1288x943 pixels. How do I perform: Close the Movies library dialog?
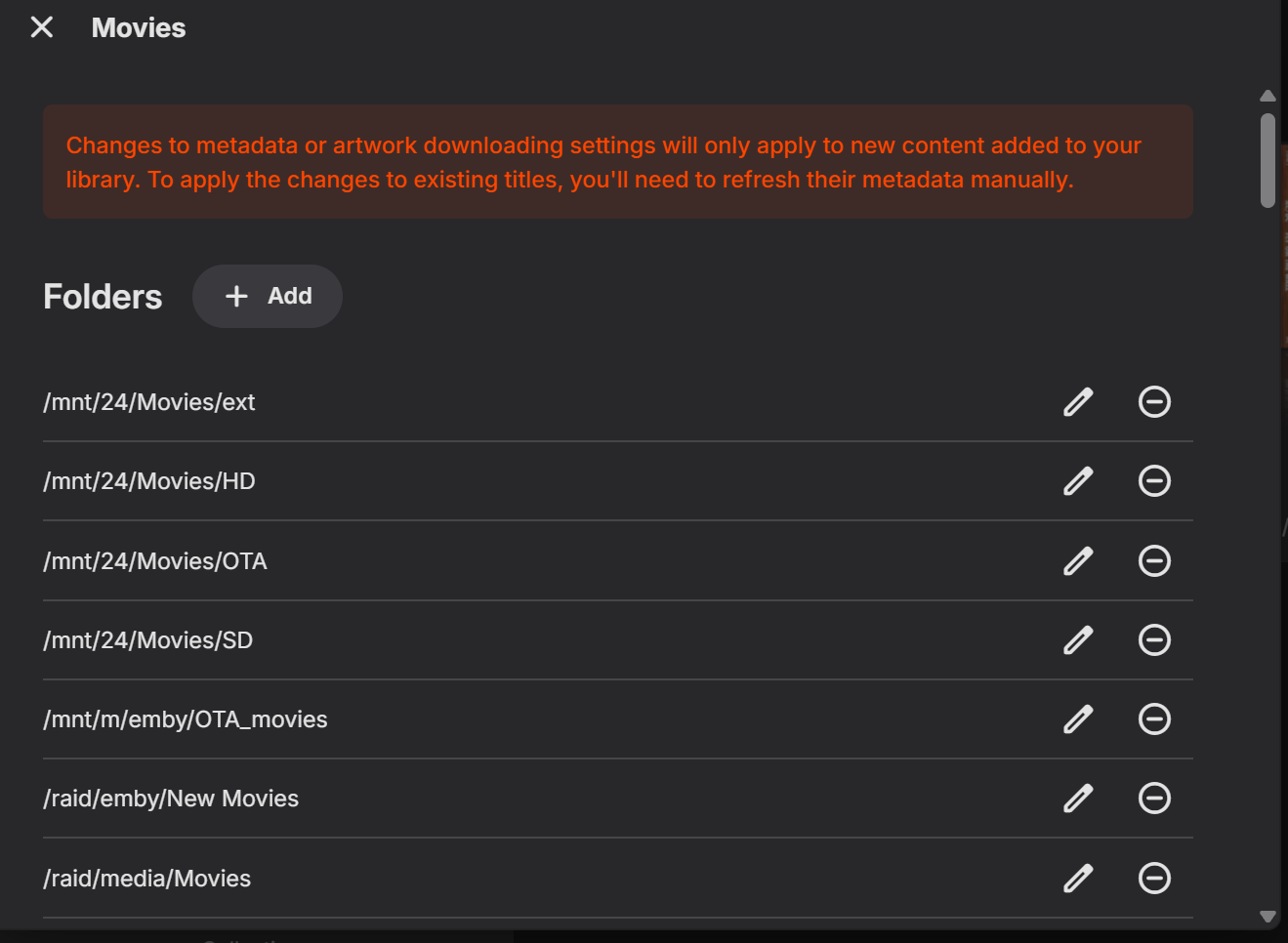[42, 27]
